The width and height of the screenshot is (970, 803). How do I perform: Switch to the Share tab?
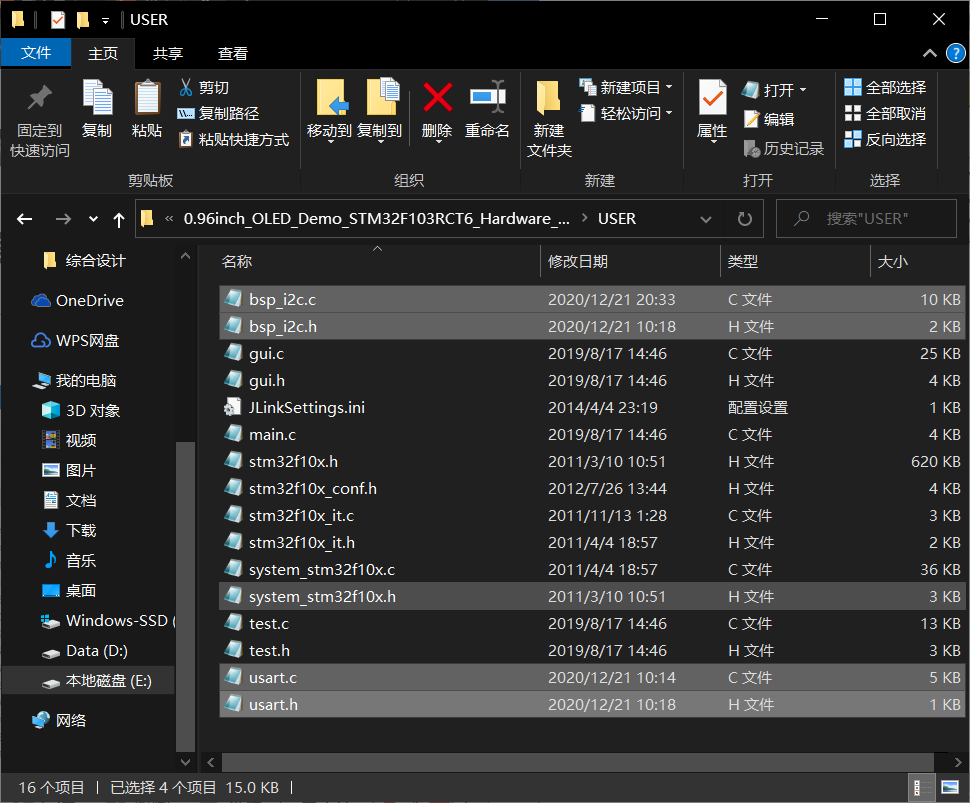coord(168,54)
